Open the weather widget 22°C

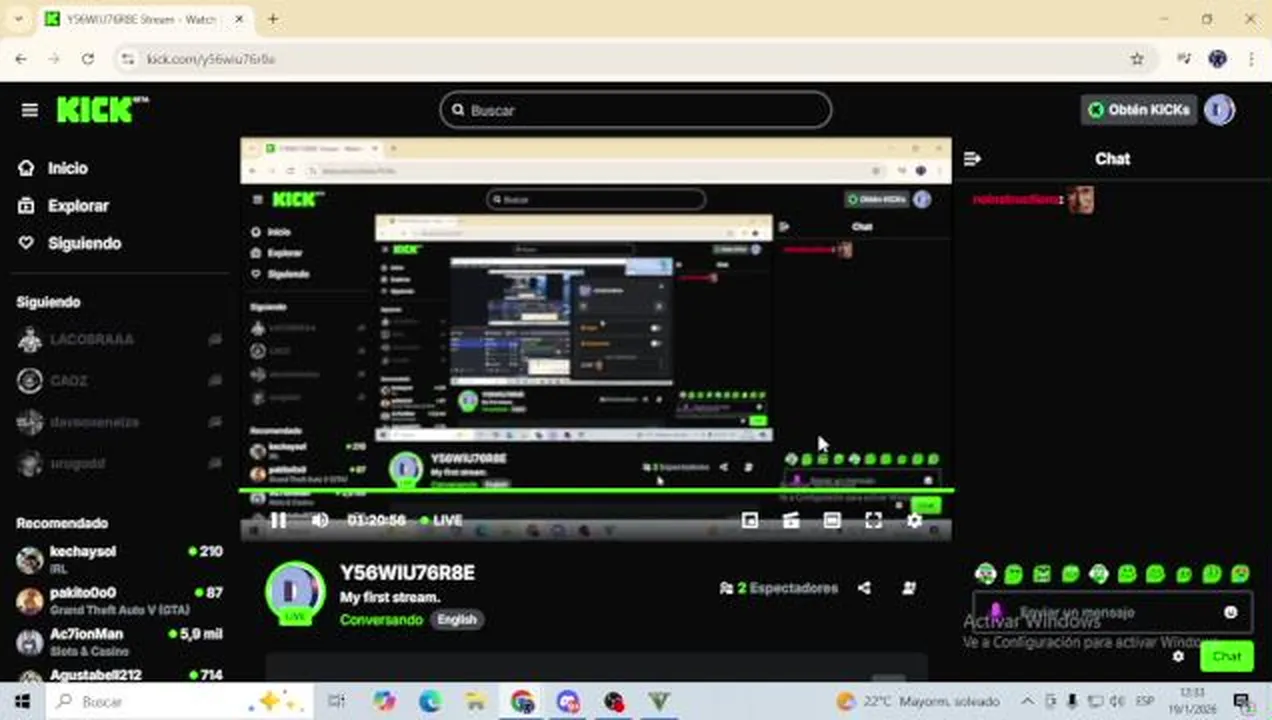pyautogui.click(x=917, y=702)
